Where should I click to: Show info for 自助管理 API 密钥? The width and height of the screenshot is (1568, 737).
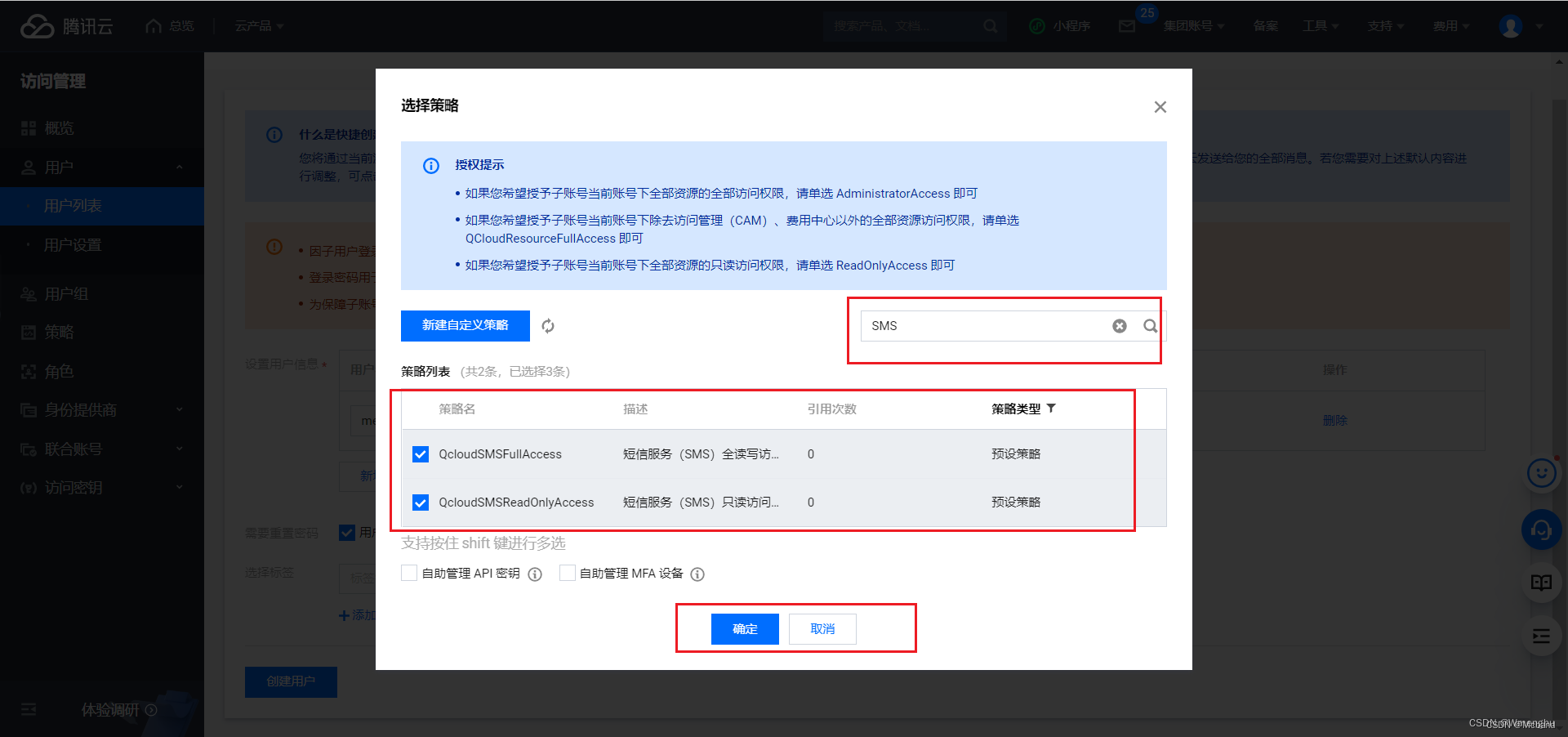[535, 574]
